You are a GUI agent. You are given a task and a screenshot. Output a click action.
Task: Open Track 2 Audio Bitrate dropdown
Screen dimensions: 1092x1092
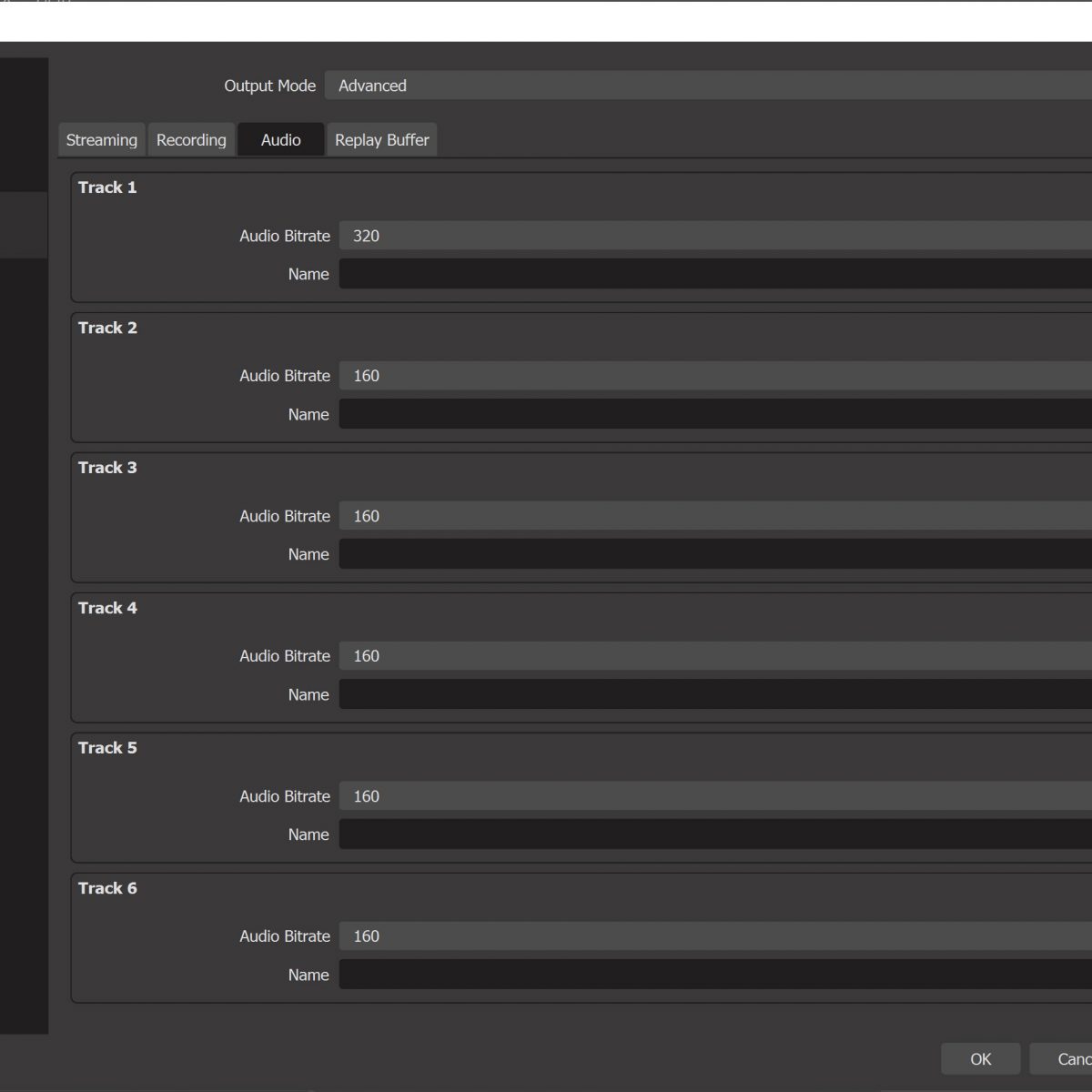(x=714, y=376)
